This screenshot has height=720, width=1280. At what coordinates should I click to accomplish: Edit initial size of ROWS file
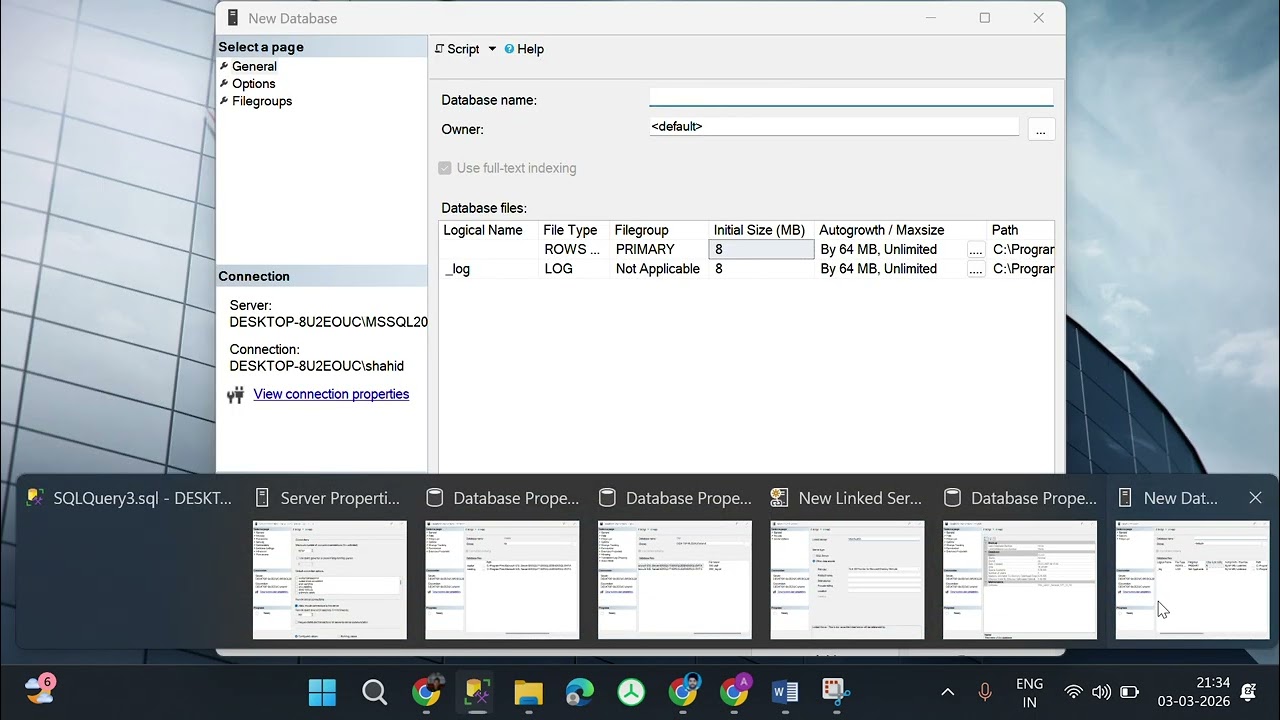(761, 249)
